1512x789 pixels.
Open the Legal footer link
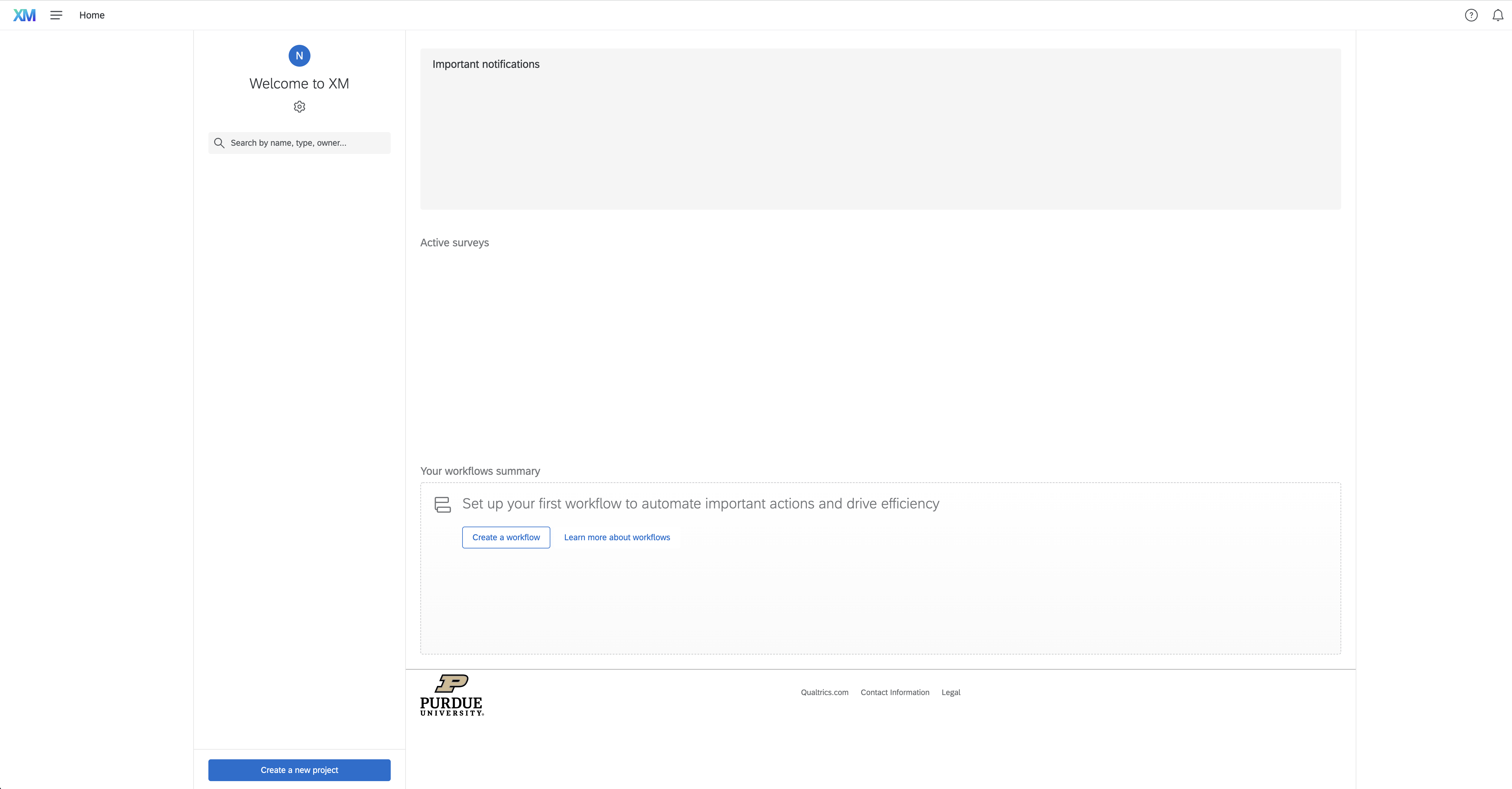[950, 692]
